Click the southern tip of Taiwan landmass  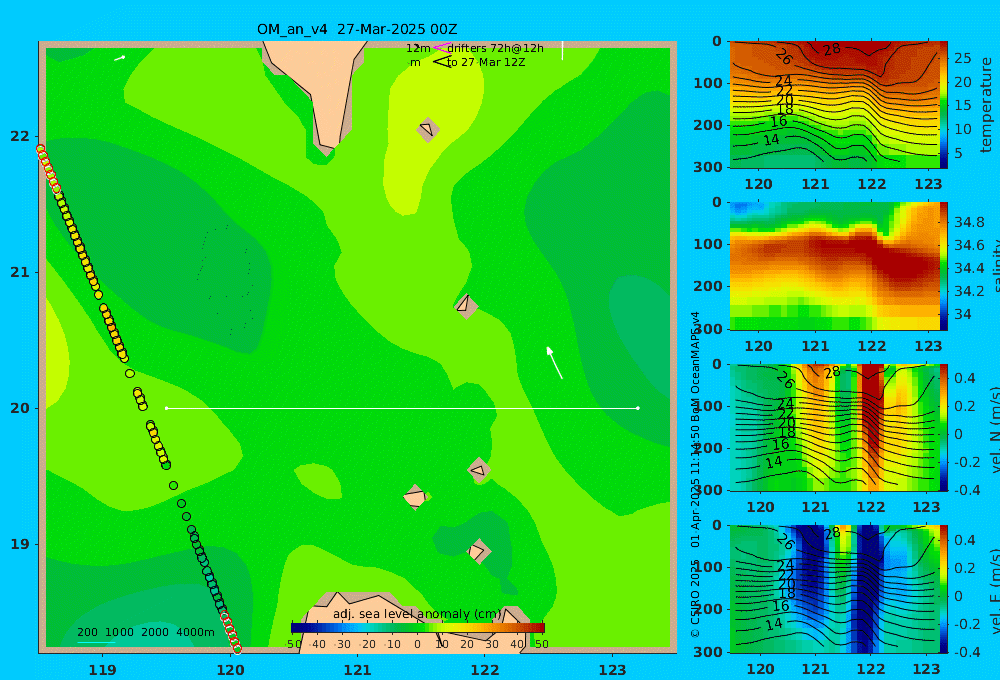[327, 147]
